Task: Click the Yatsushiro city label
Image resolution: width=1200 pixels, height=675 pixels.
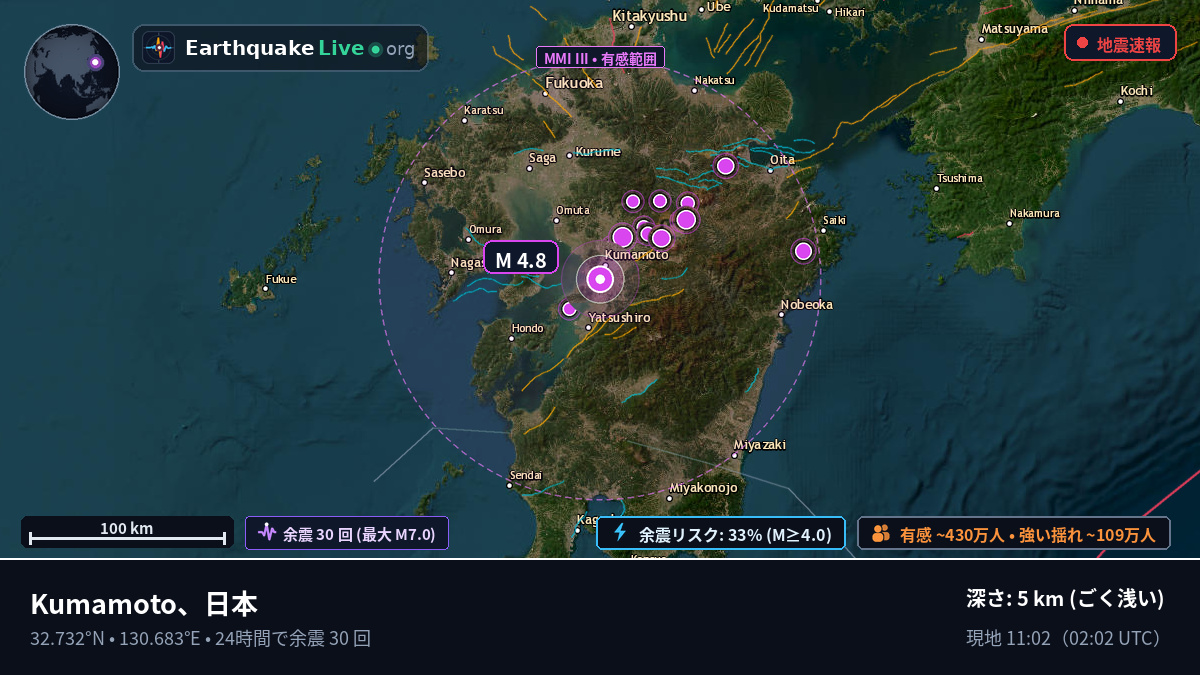Action: pyautogui.click(x=619, y=318)
